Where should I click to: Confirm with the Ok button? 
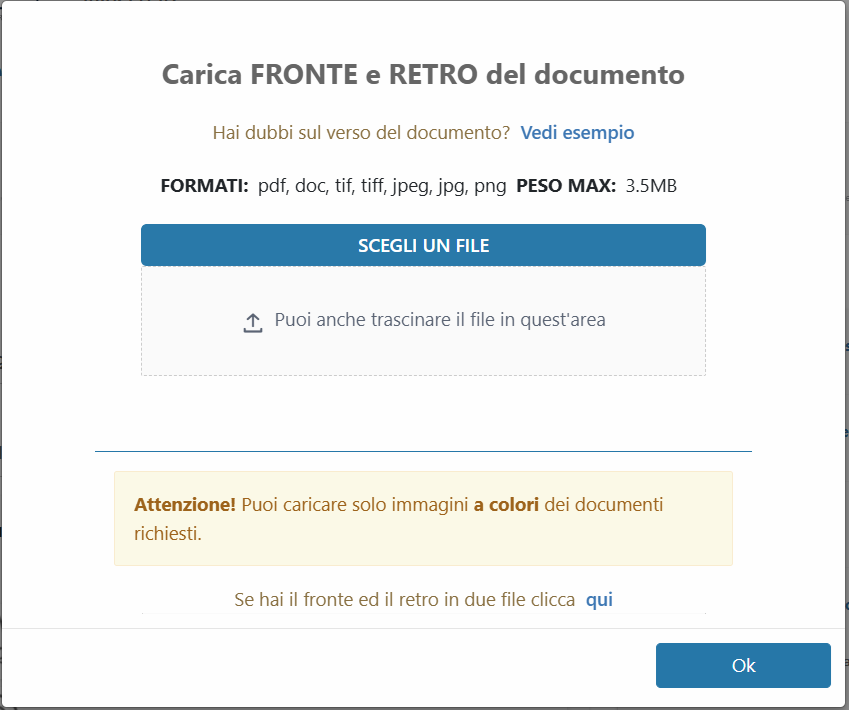(743, 665)
